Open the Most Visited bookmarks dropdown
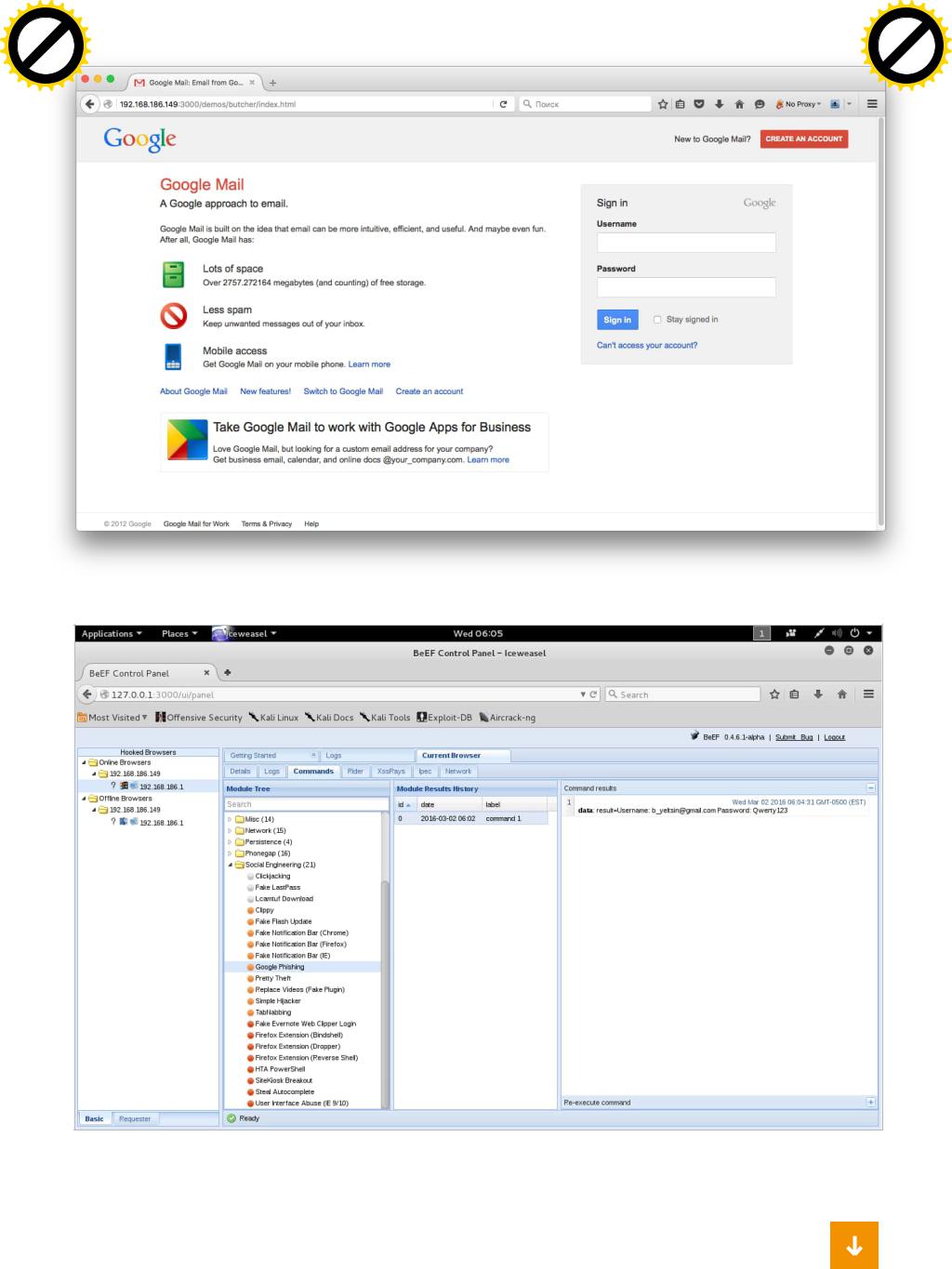 pos(112,718)
